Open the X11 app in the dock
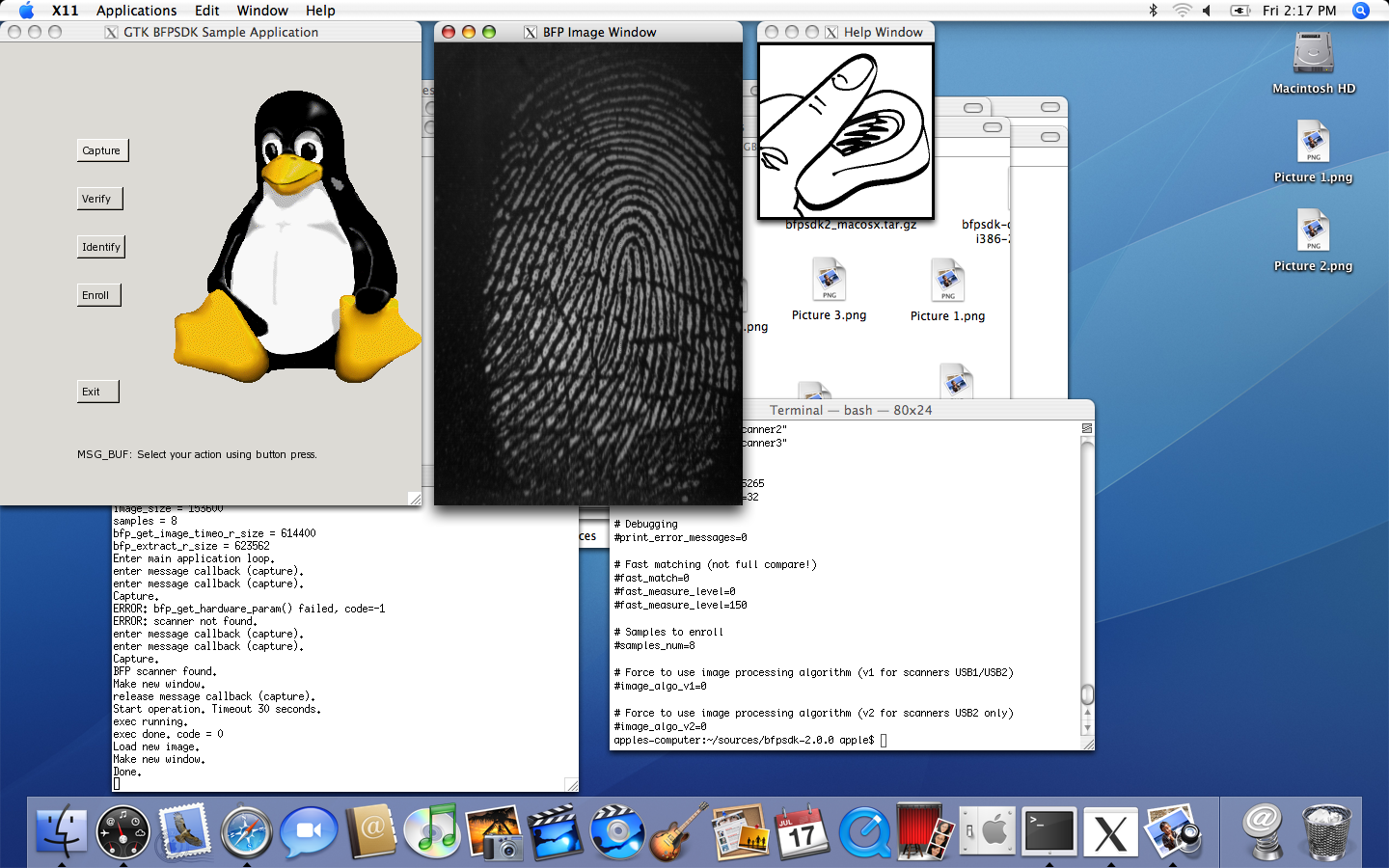The height and width of the screenshot is (868, 1389). [1110, 832]
